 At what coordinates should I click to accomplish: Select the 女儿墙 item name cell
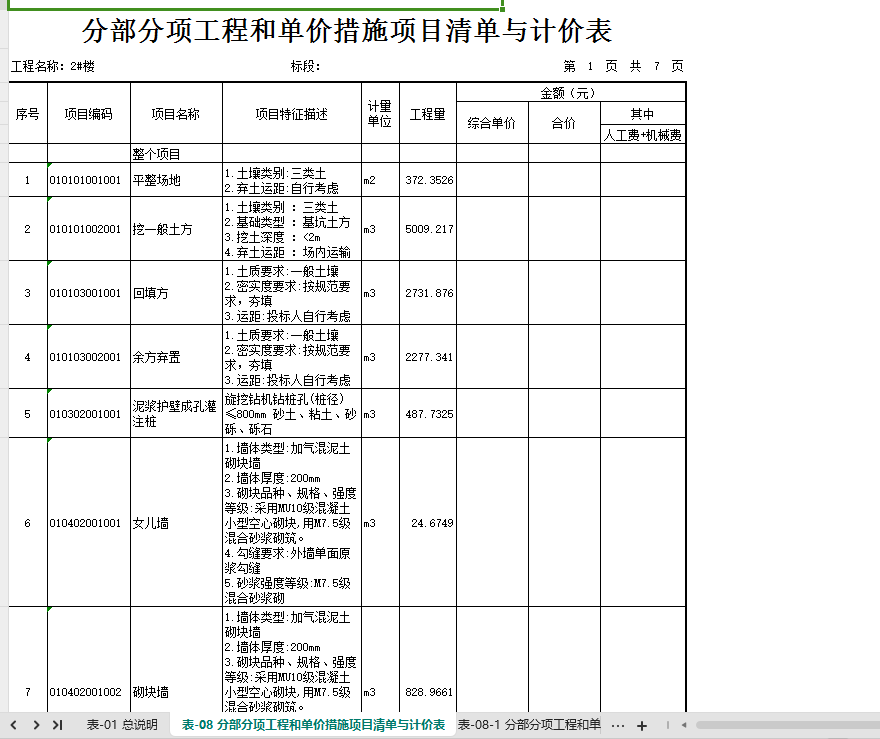point(176,523)
